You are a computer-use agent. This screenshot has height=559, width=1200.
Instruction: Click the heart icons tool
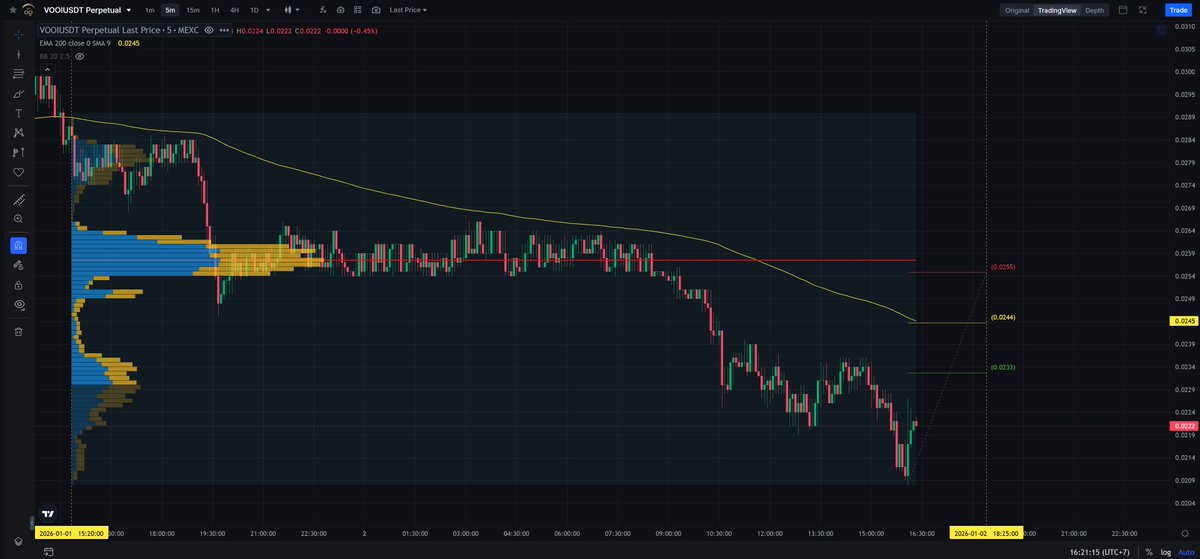pos(18,172)
